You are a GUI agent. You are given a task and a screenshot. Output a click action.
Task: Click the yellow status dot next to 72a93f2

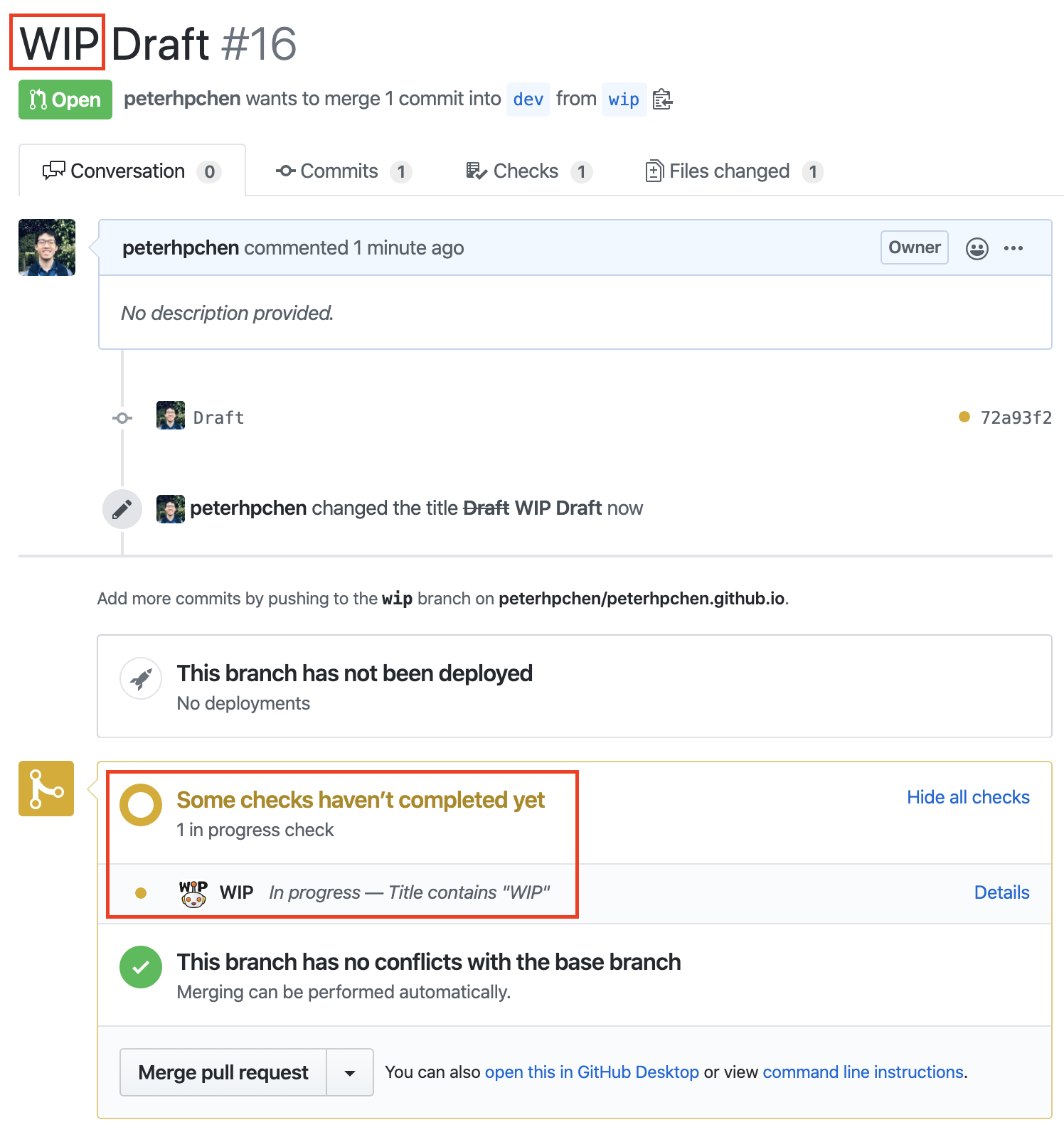(x=964, y=417)
